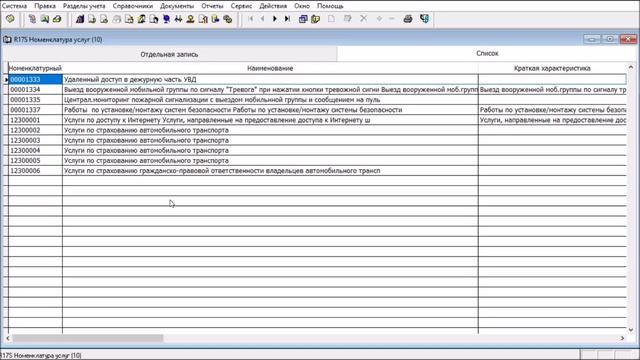Click the blue globe monitor toolbar icon

[x=166, y=19]
